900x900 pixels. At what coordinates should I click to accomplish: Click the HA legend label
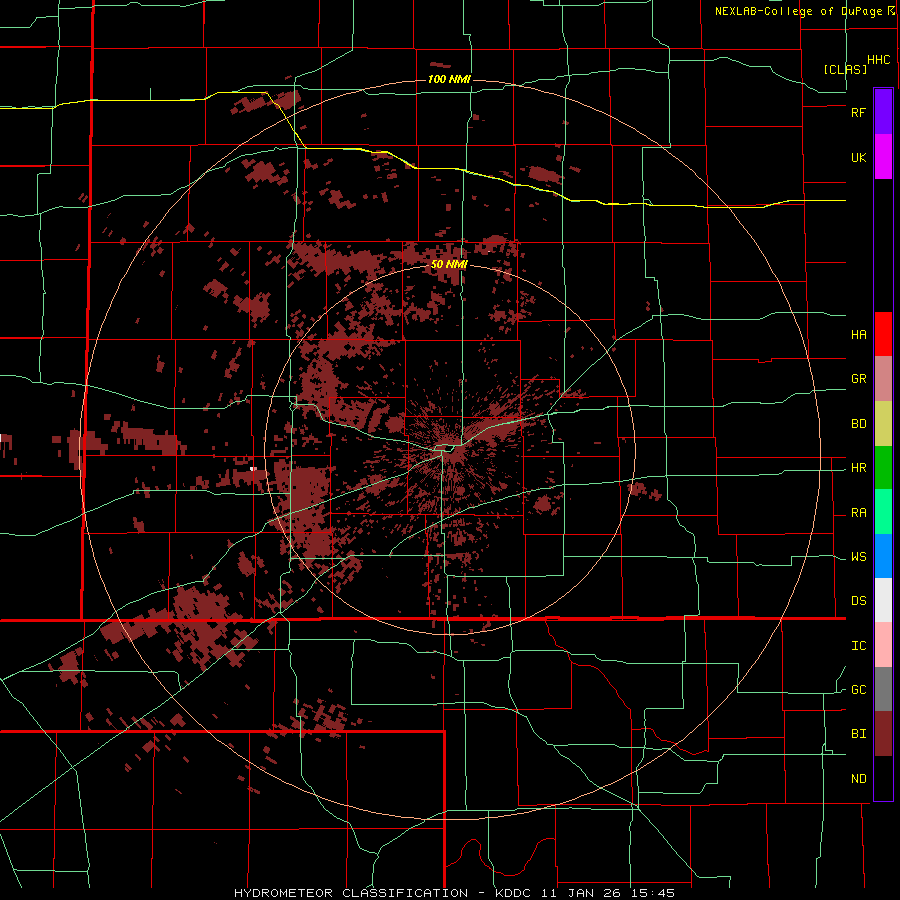pos(858,334)
